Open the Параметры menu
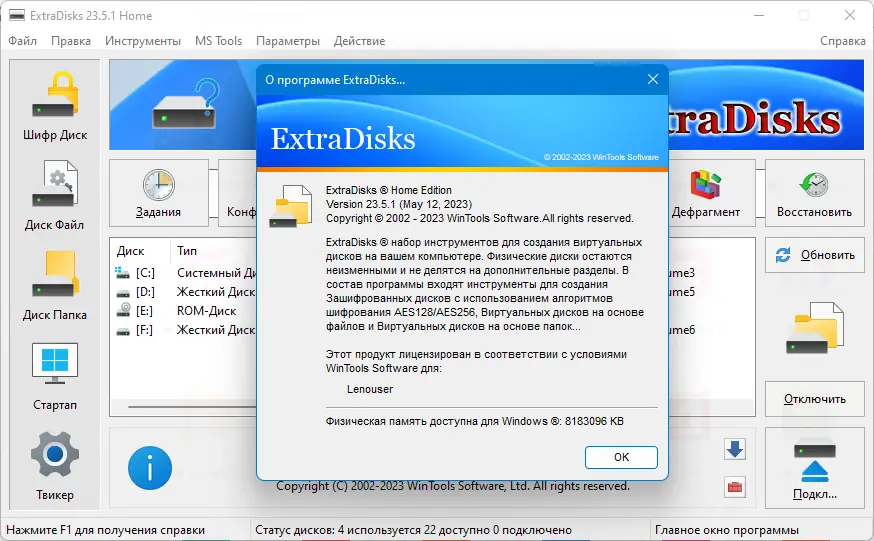 (x=288, y=41)
